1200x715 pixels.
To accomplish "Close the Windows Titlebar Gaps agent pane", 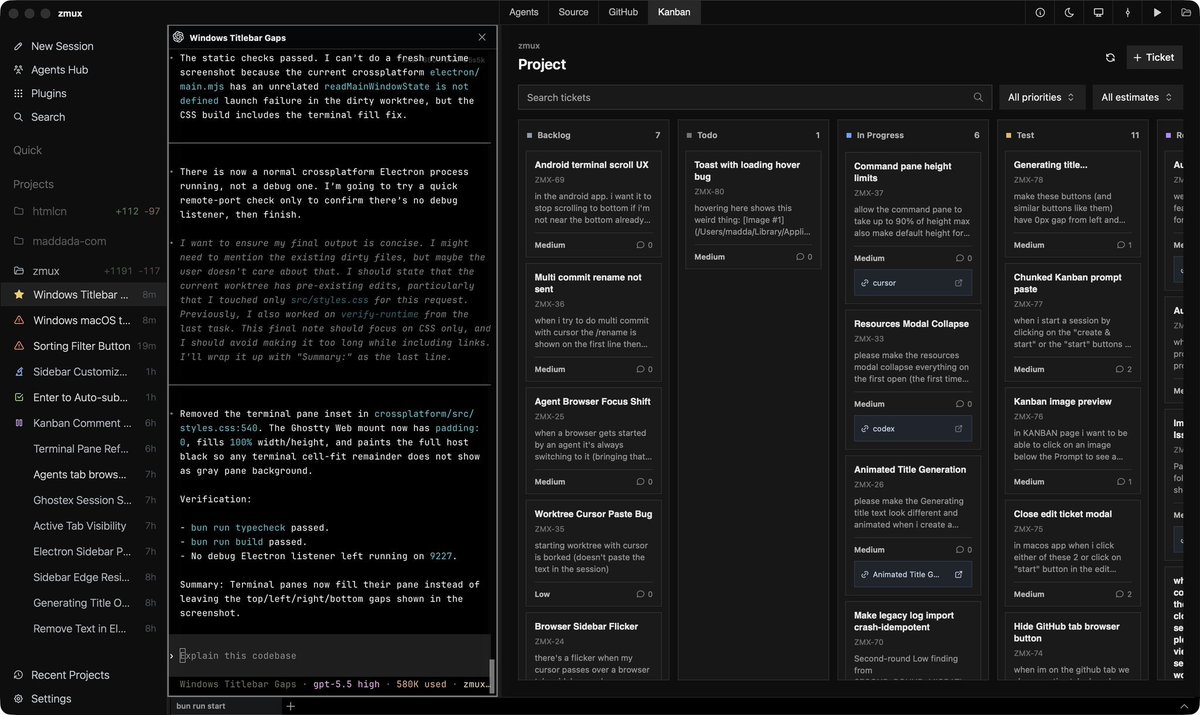I will [482, 37].
